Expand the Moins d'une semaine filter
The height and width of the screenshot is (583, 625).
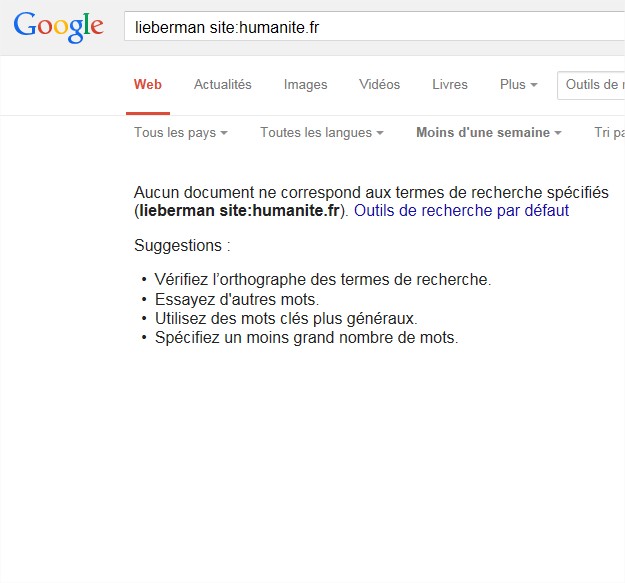pyautogui.click(x=489, y=132)
